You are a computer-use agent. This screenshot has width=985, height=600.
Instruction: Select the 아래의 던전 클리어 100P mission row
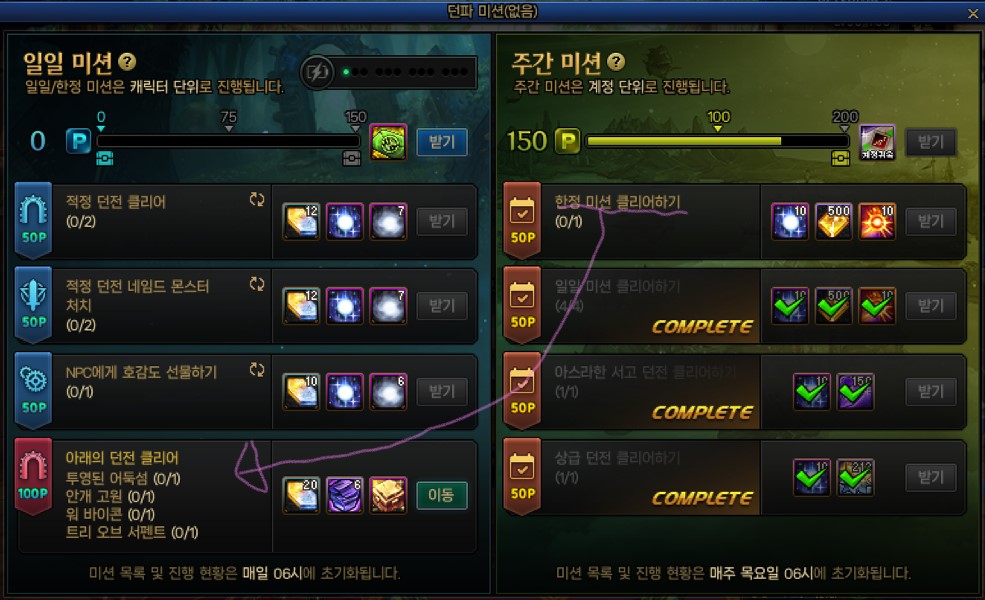246,496
